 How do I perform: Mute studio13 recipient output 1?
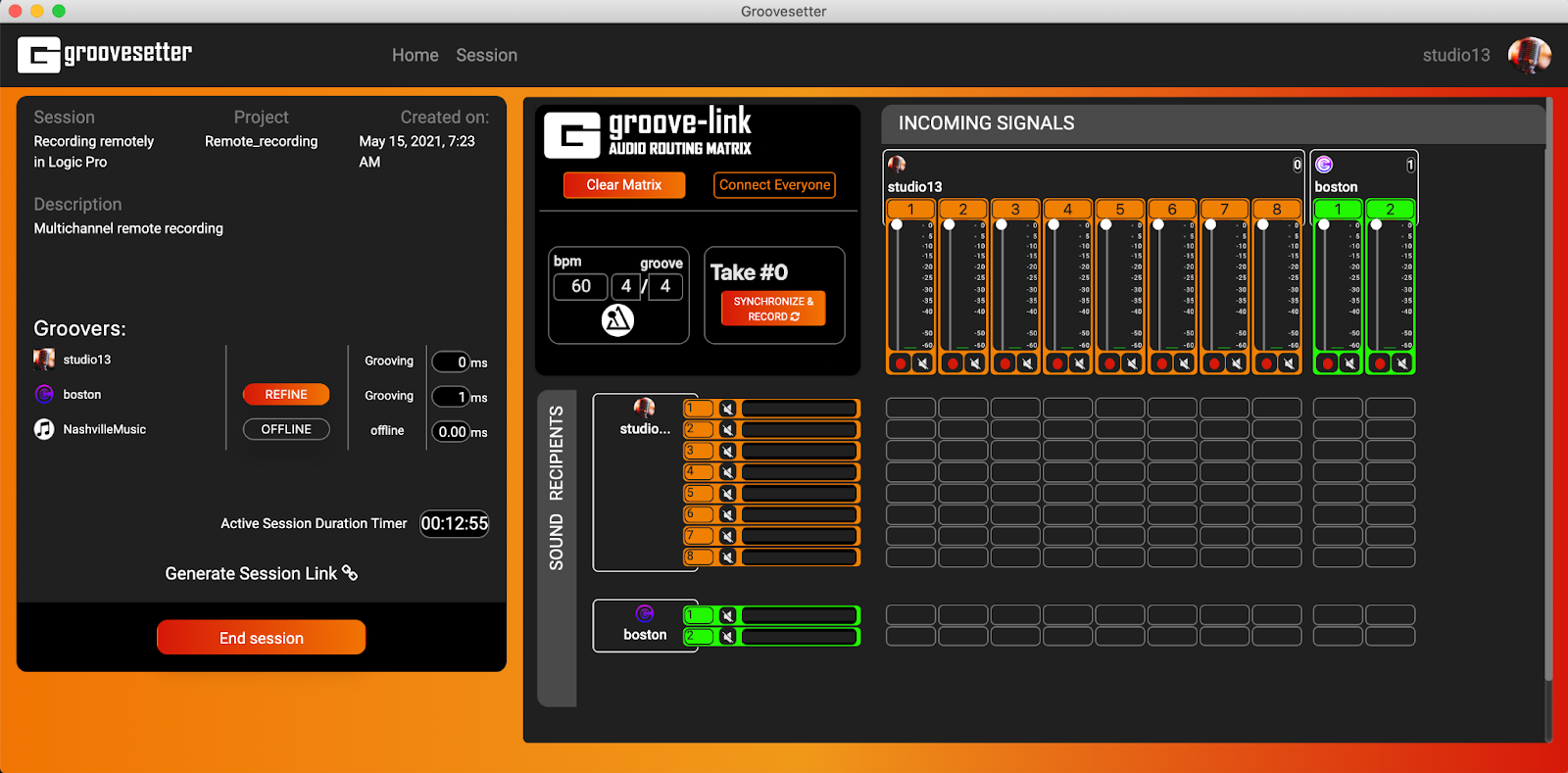[x=727, y=409]
